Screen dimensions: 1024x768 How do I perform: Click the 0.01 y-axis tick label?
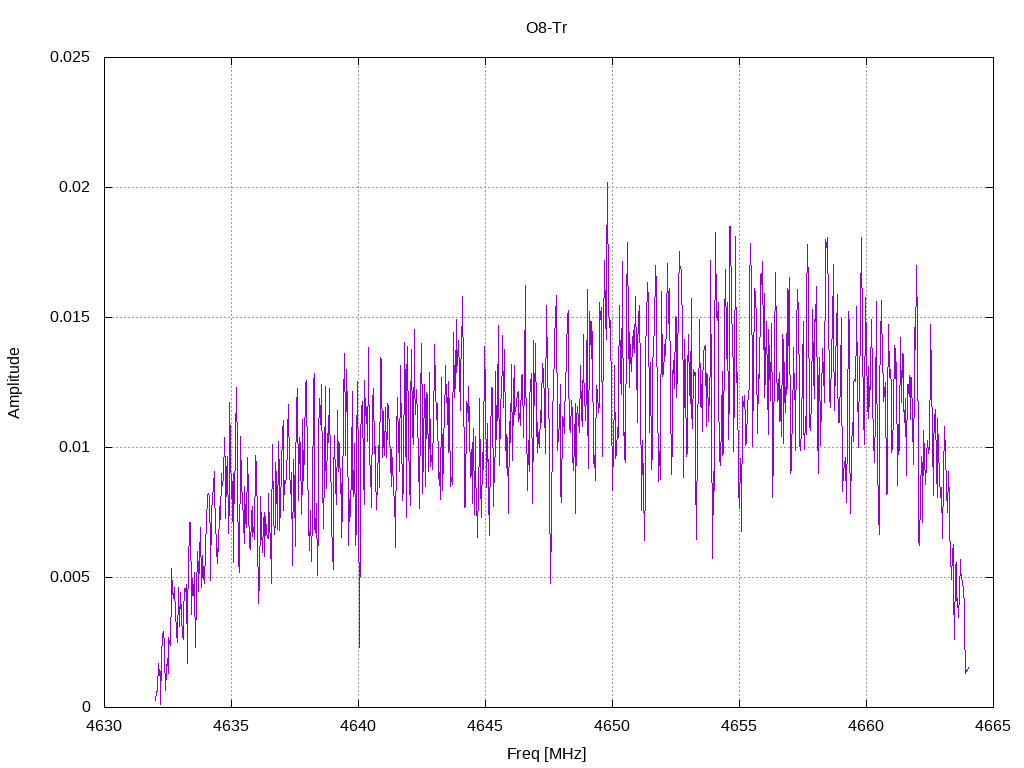(74, 447)
